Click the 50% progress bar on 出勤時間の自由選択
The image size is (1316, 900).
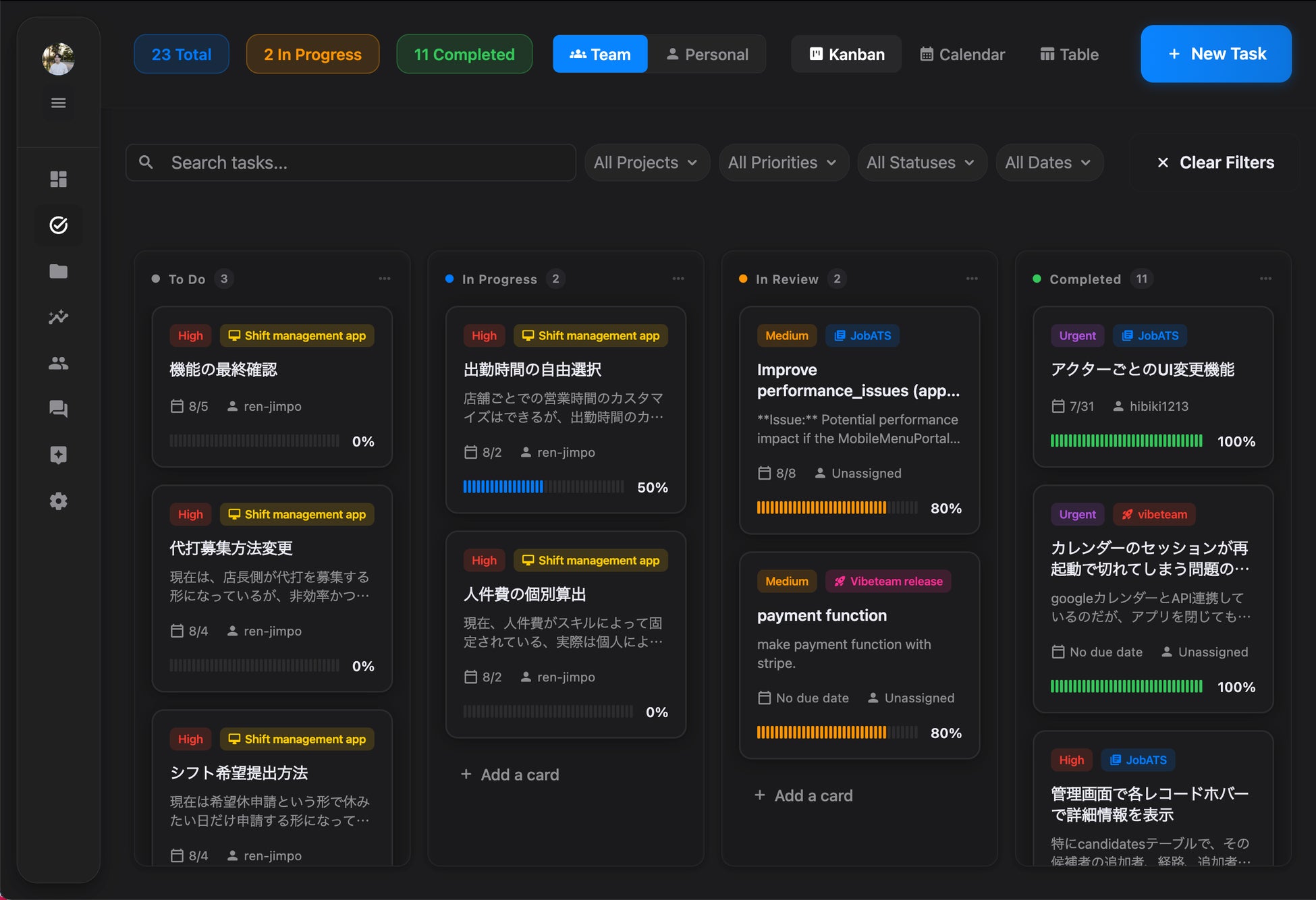click(543, 487)
